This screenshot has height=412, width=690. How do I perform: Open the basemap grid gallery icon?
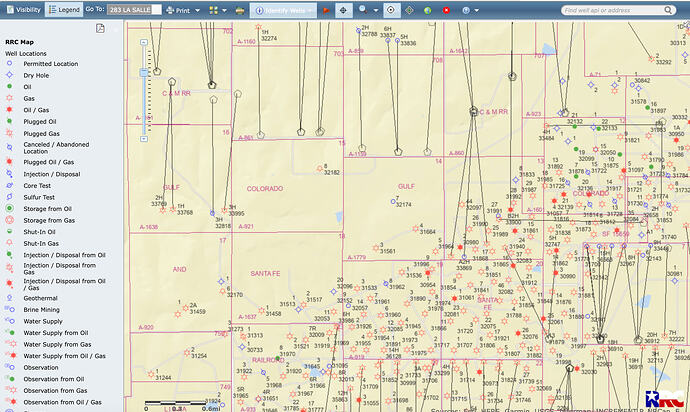point(215,8)
